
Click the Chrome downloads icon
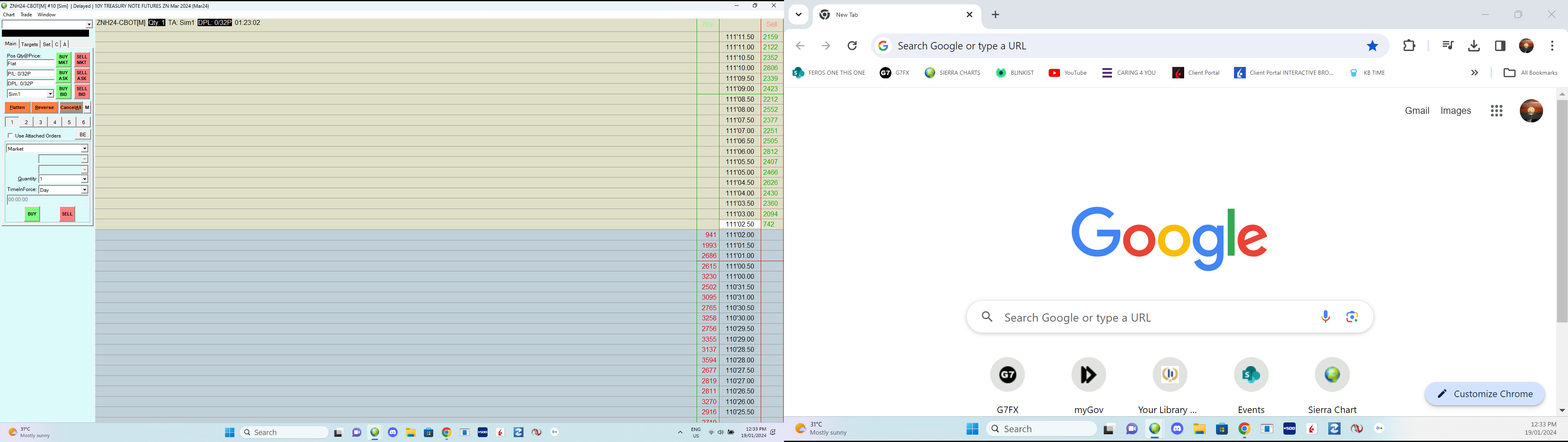pyautogui.click(x=1474, y=46)
